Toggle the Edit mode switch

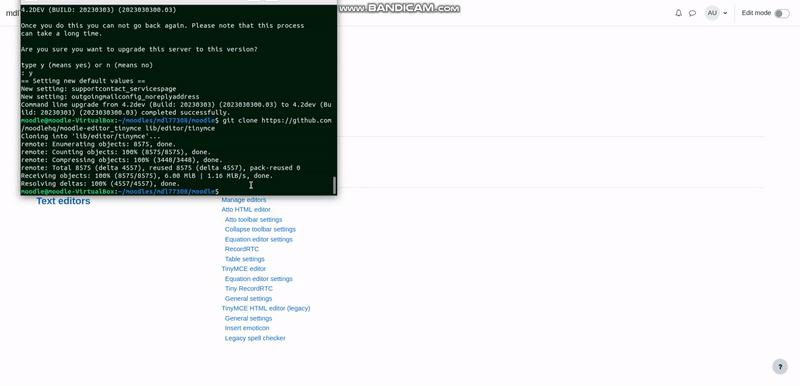pyautogui.click(x=782, y=13)
